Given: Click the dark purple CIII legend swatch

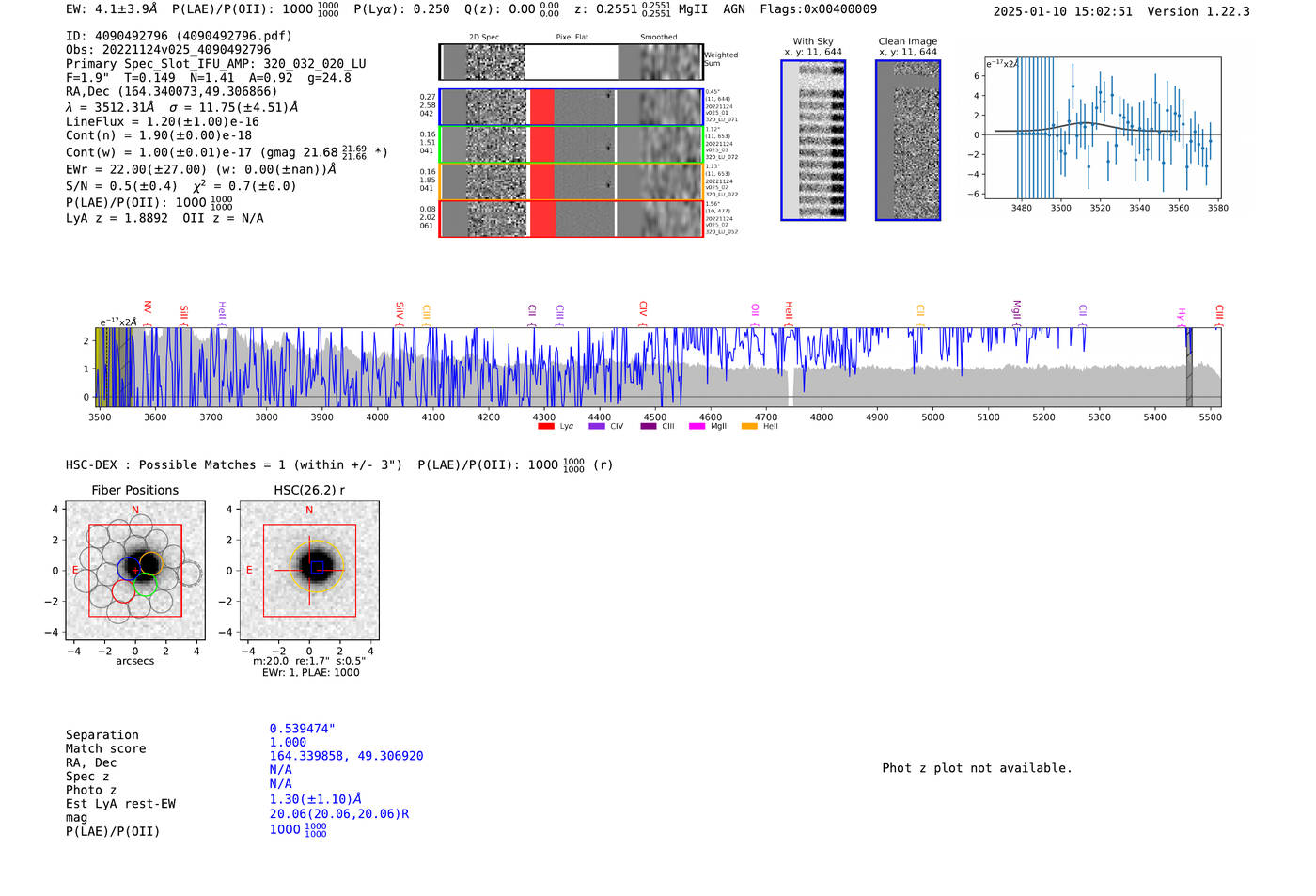Looking at the screenshot, I should click(648, 426).
